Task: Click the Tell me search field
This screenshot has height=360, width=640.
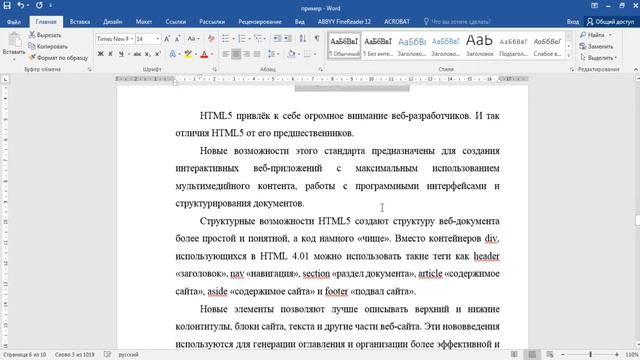Action: tap(457, 22)
